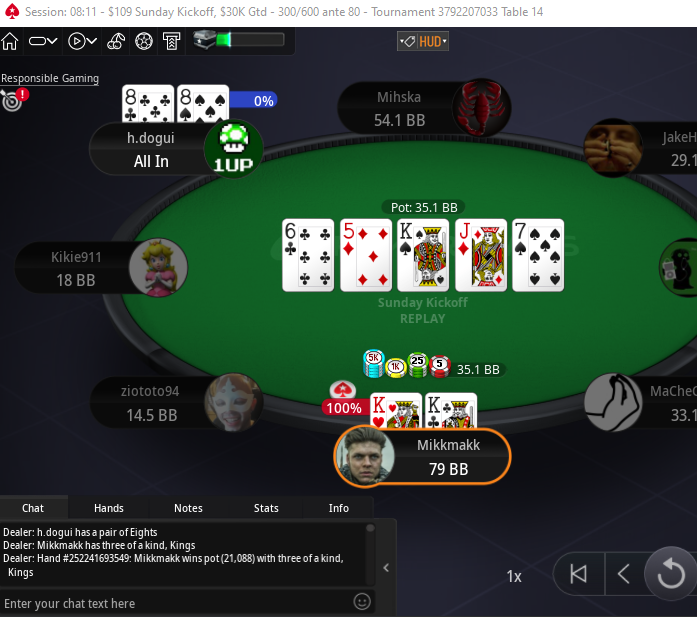The image size is (697, 617).
Task: Open the tournament lobby icon
Action: (171, 41)
